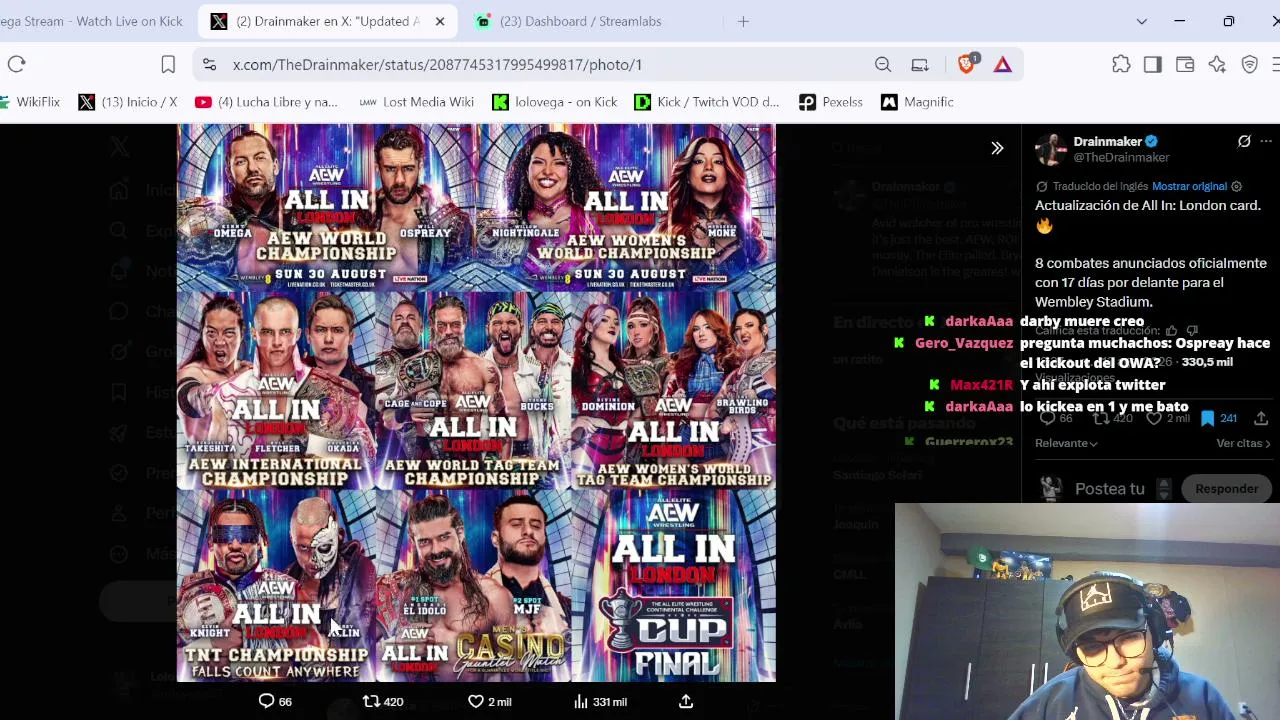
Task: Open the WikiFlix bookmark
Action: point(30,102)
